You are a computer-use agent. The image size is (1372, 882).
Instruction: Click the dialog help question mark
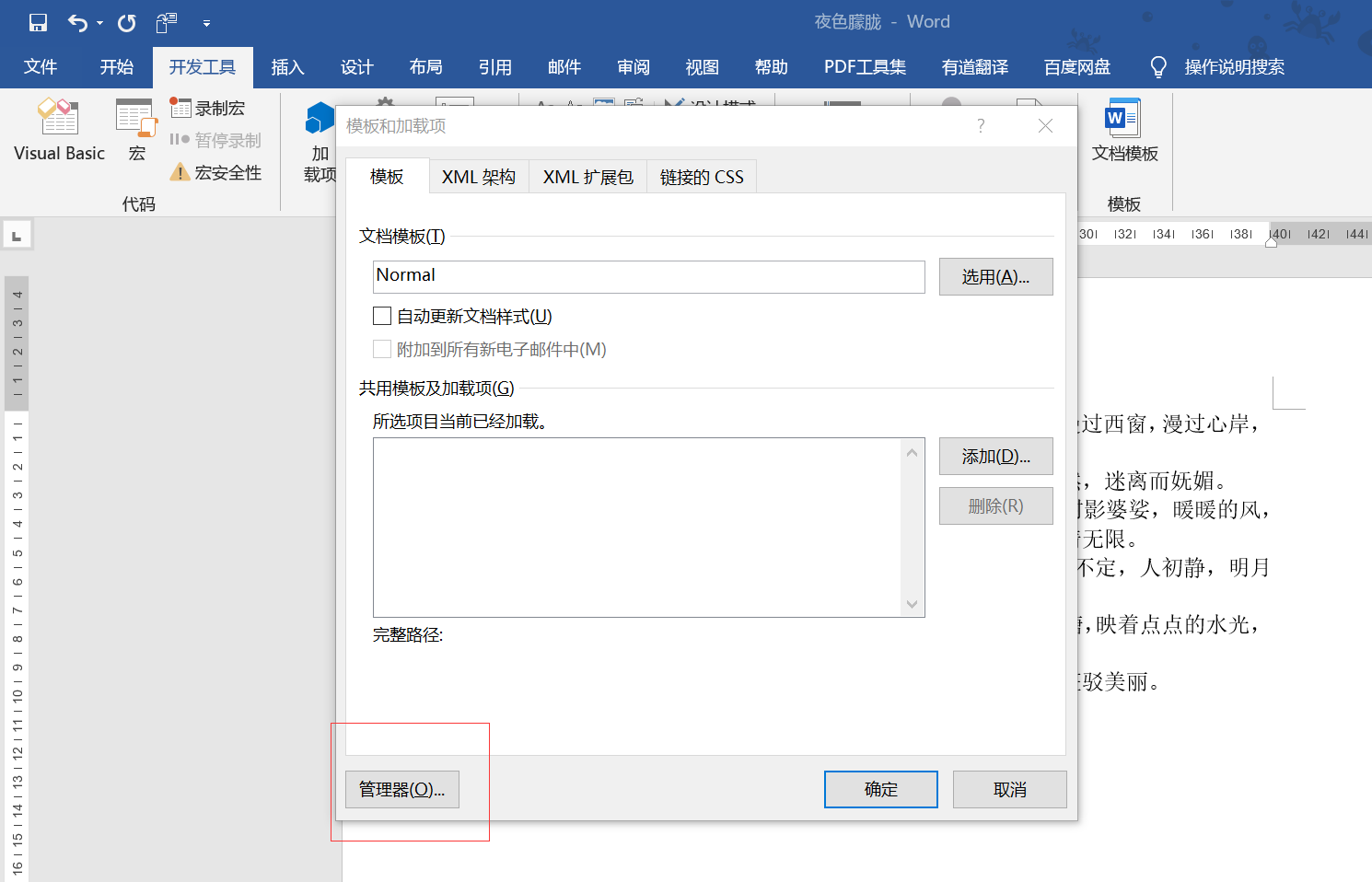click(x=981, y=125)
